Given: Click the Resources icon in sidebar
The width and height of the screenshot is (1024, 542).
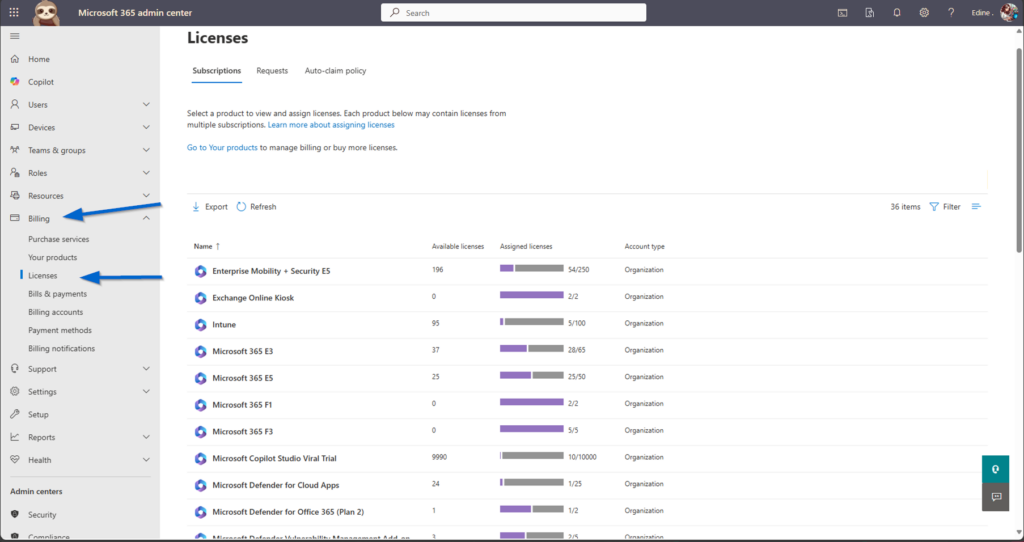Looking at the screenshot, I should point(15,195).
